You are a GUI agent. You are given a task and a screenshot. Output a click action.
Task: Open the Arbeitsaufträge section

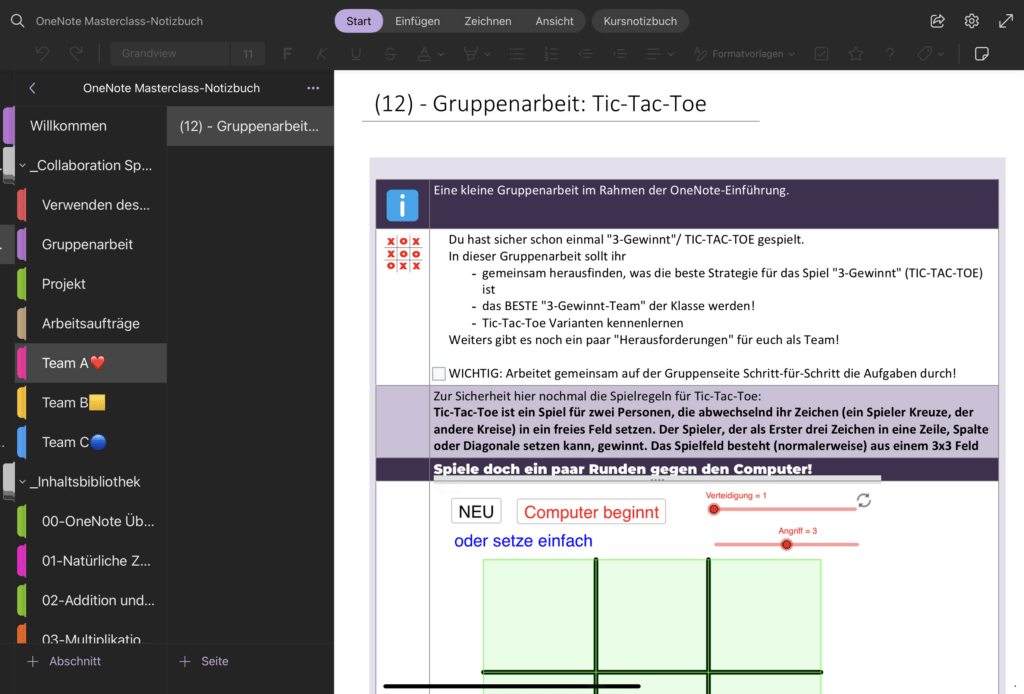(91, 323)
